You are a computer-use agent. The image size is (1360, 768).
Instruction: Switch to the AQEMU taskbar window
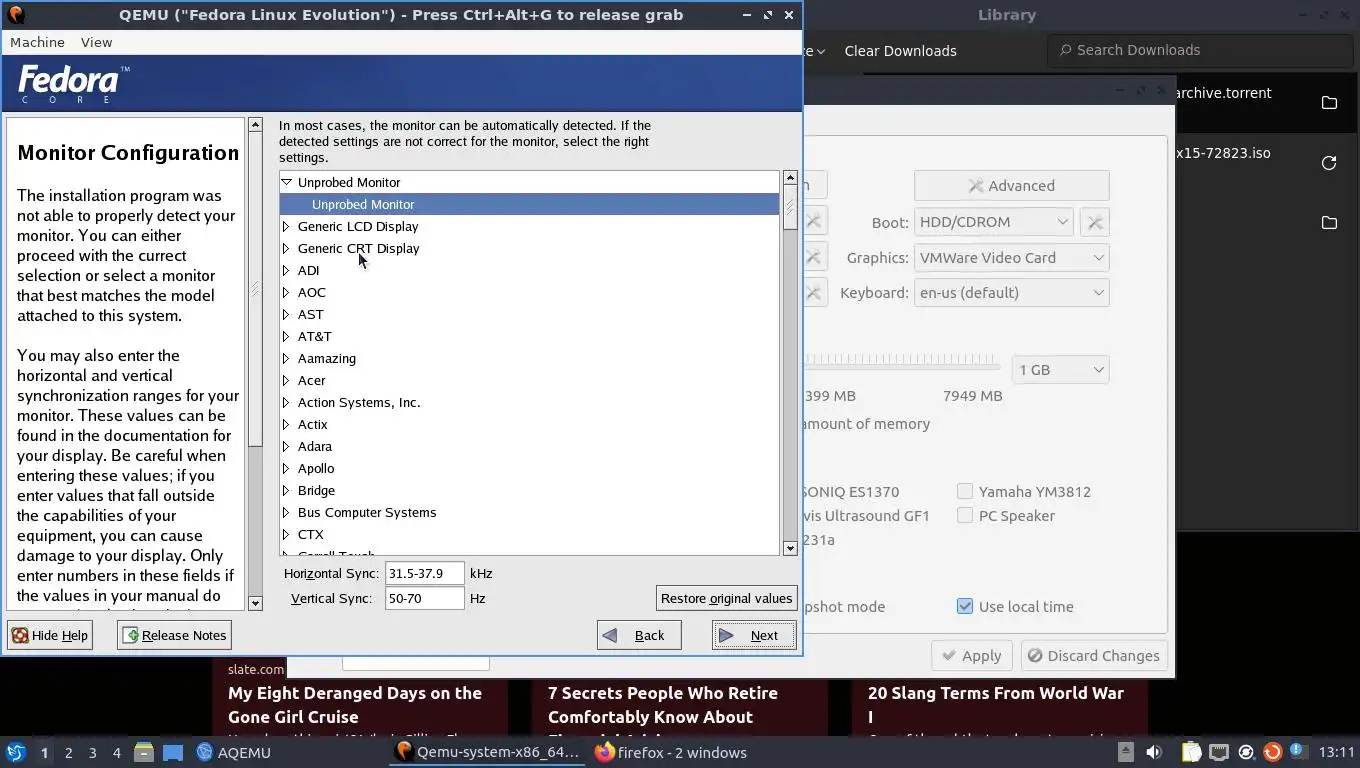click(x=234, y=752)
